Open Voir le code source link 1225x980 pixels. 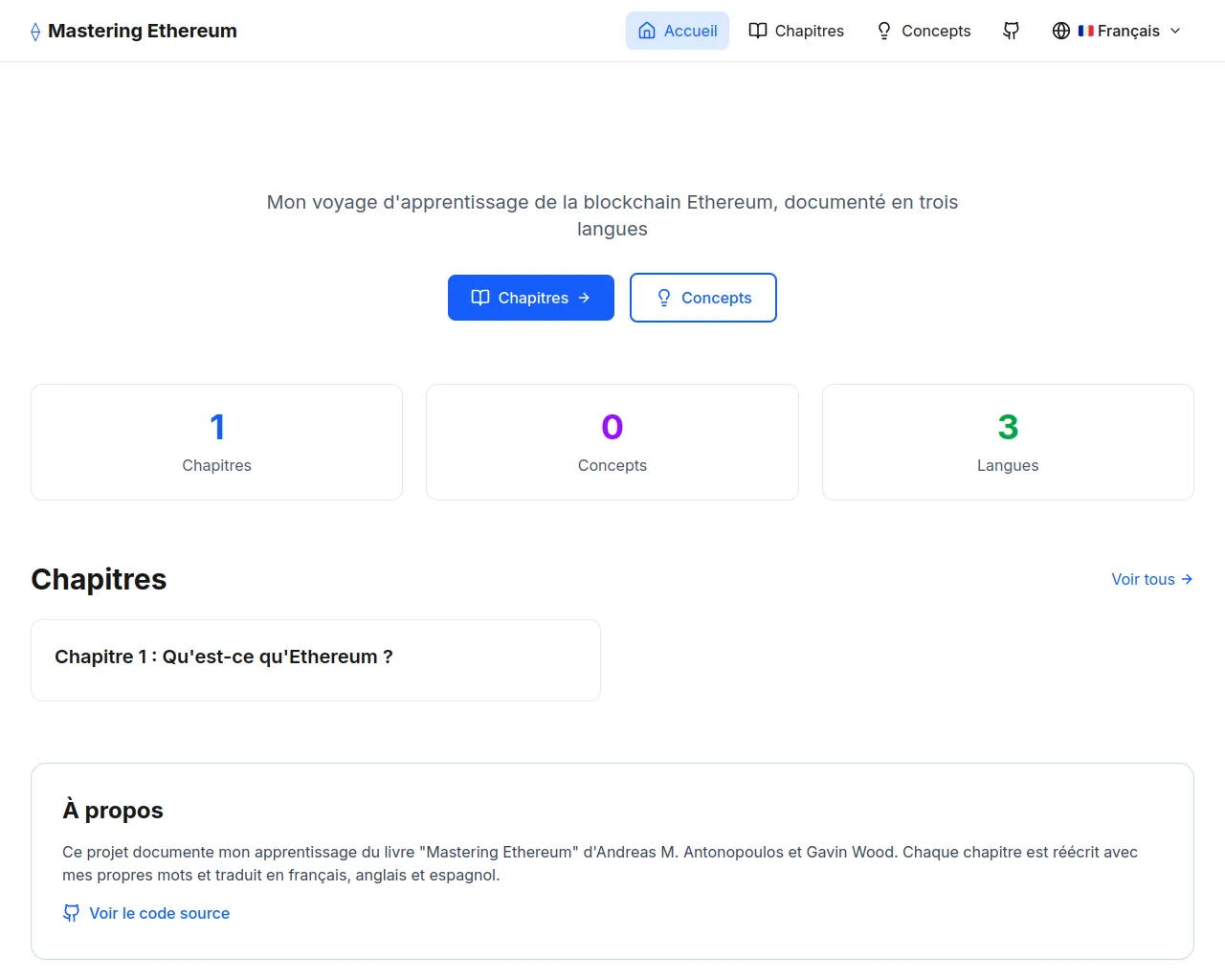(x=145, y=913)
